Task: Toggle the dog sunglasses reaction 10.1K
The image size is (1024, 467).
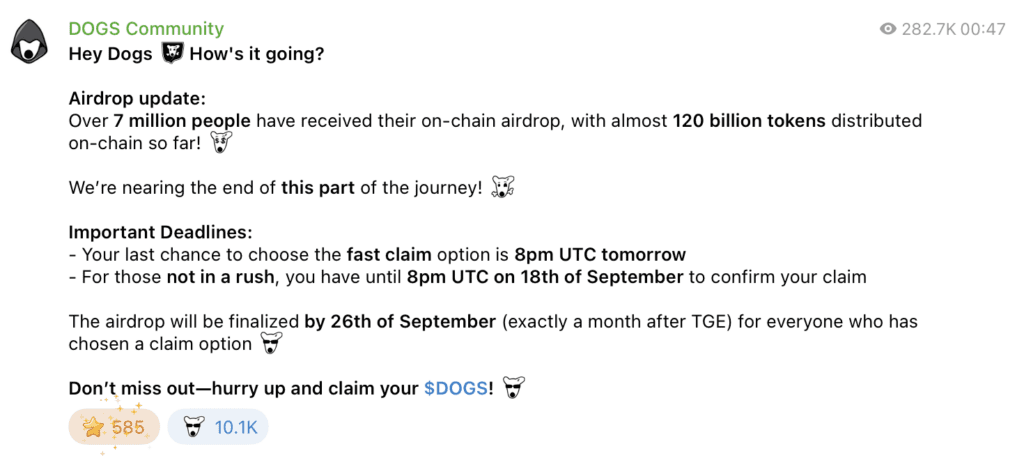Action: 218,427
